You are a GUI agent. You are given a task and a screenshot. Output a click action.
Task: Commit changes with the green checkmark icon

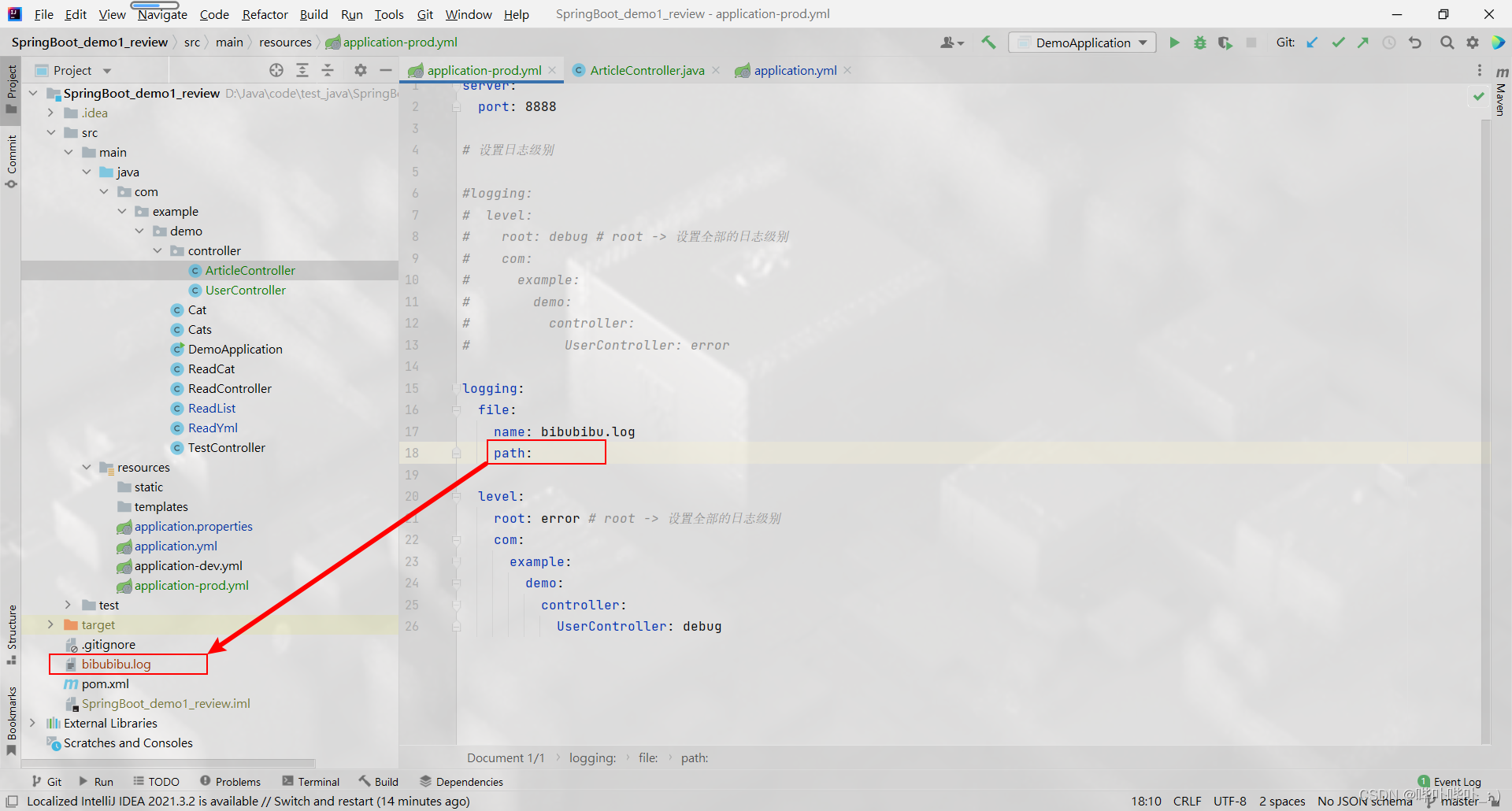[1338, 43]
